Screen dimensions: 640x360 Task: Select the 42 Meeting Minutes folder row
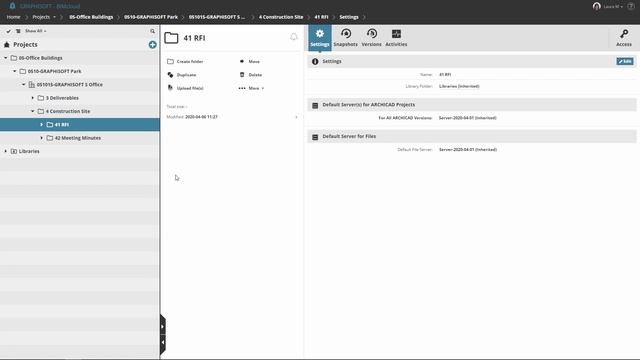(80, 138)
